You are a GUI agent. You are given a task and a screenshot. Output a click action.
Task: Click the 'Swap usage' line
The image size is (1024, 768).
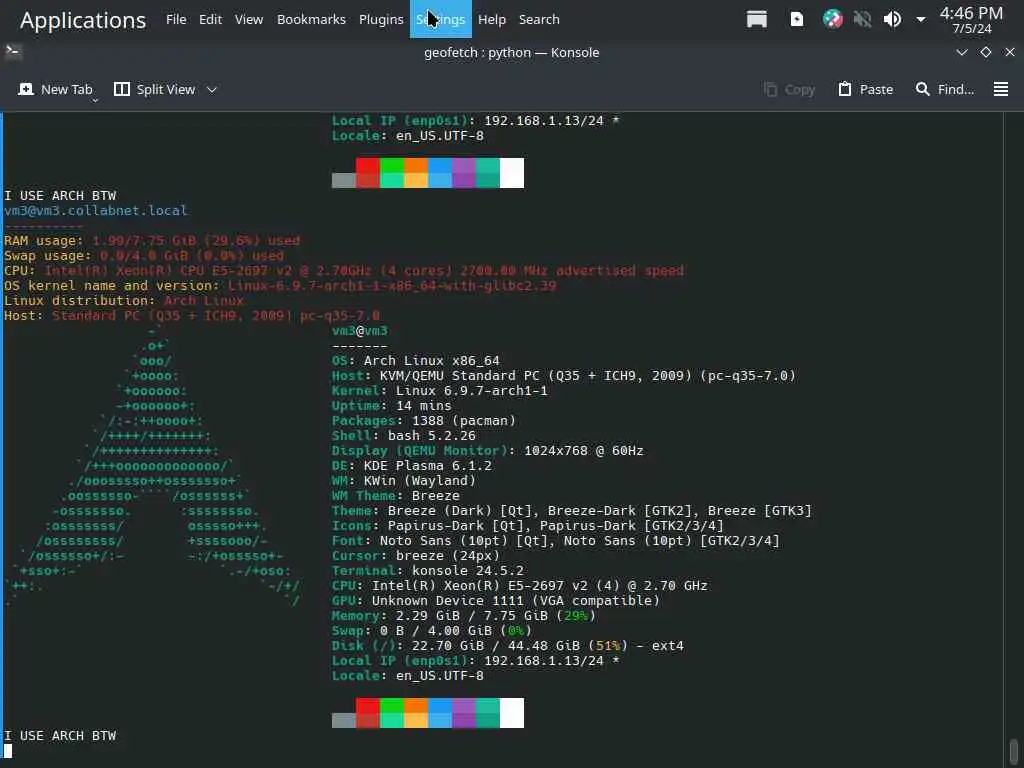144,255
